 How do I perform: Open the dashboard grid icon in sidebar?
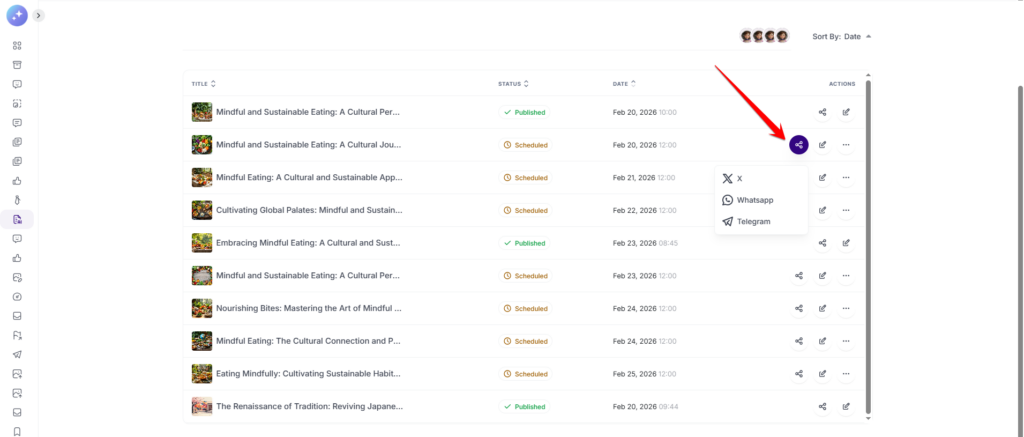(17, 46)
